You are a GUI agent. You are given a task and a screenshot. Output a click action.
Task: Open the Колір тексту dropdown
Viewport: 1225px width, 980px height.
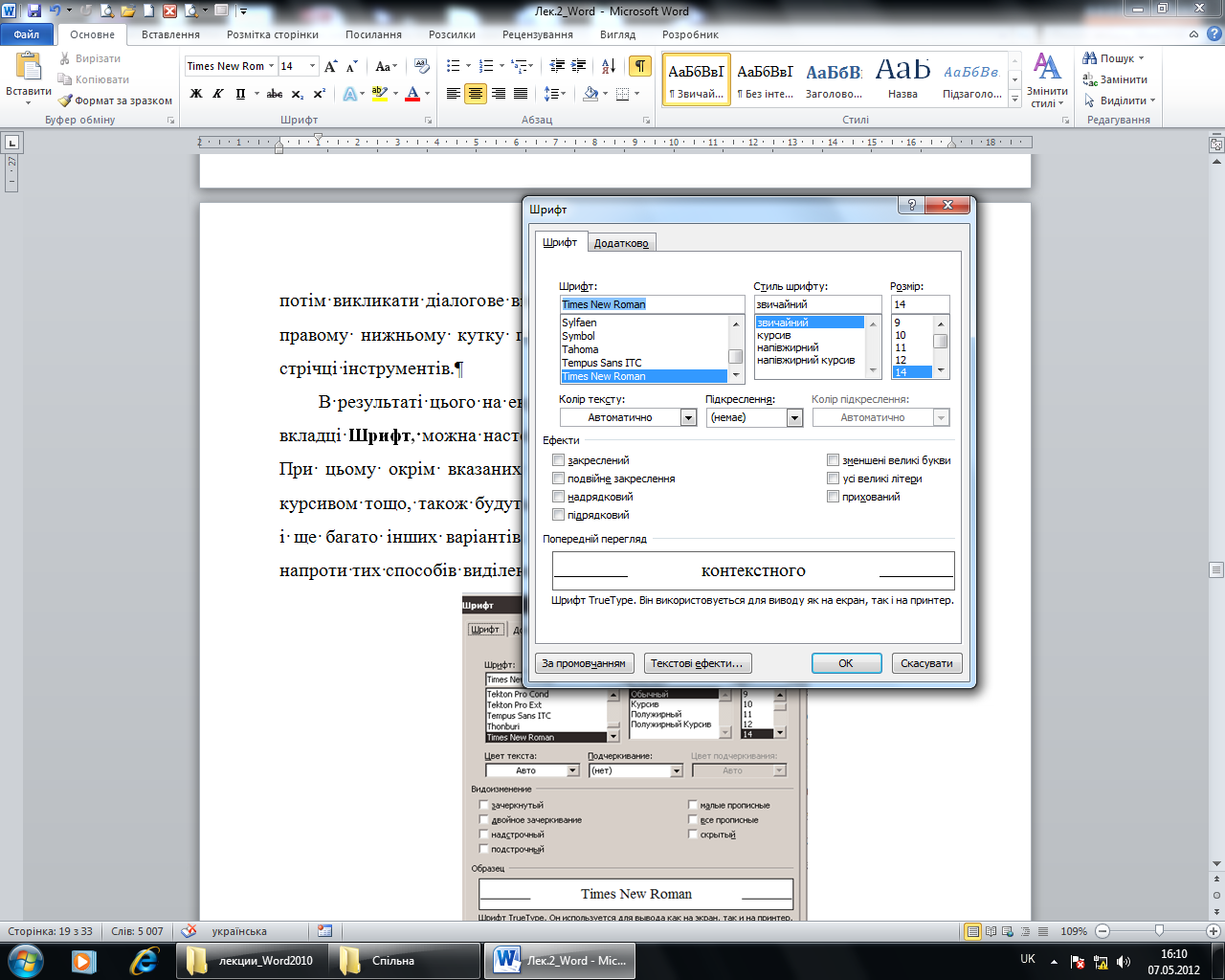[688, 417]
